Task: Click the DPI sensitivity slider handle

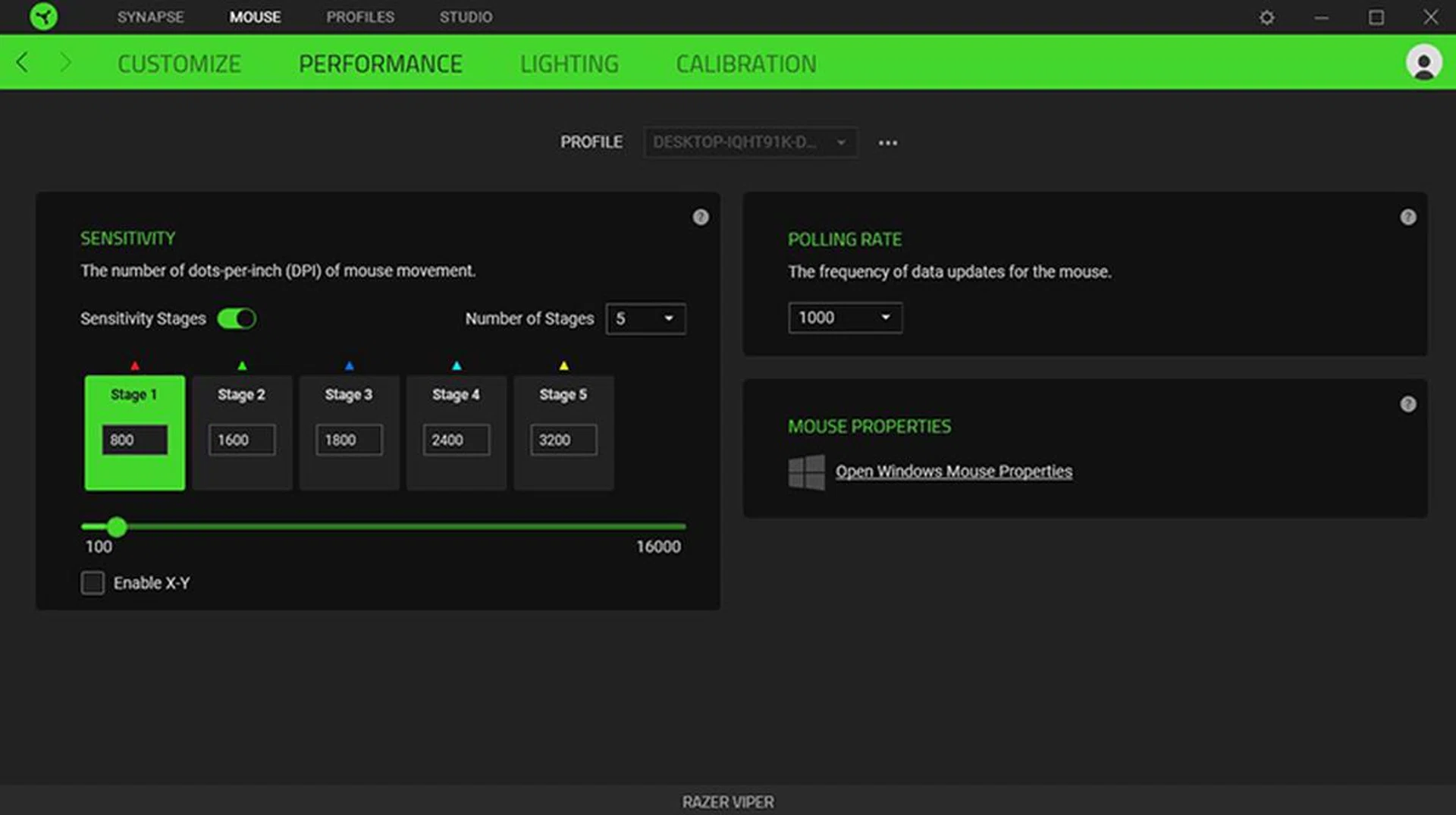Action: 117,527
